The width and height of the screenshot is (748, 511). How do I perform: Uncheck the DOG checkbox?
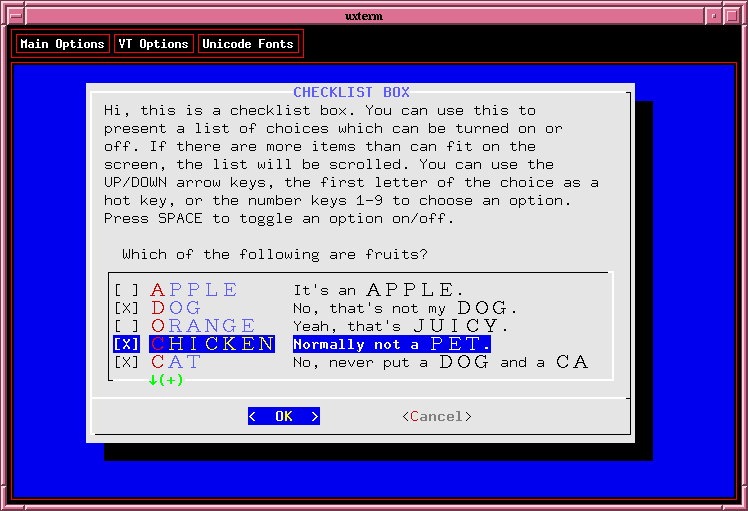[127, 308]
